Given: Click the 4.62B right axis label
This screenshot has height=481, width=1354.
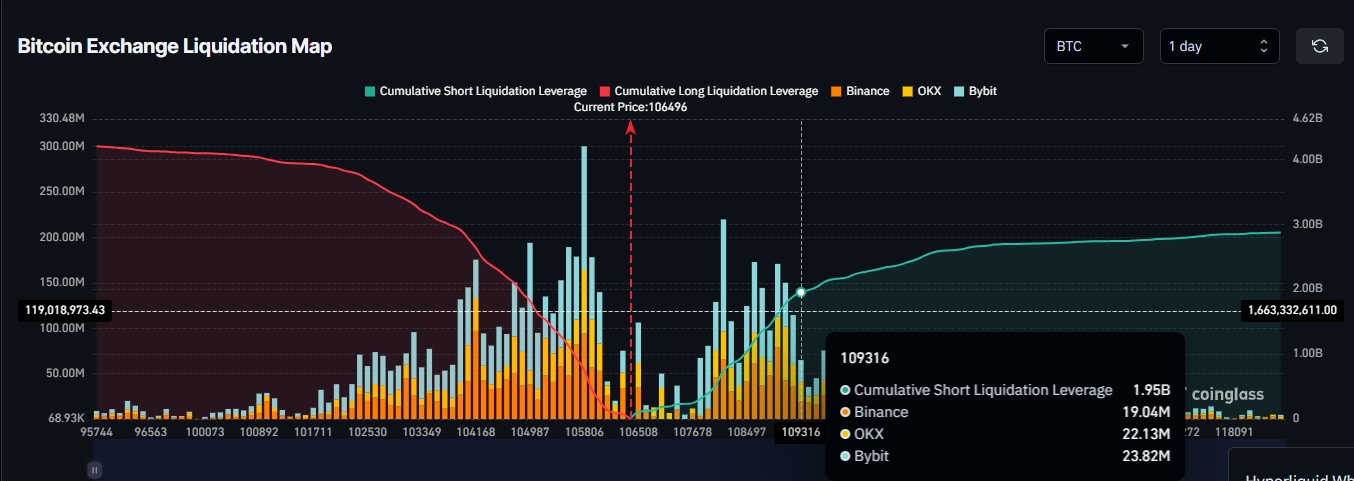Looking at the screenshot, I should pyautogui.click(x=1307, y=118).
